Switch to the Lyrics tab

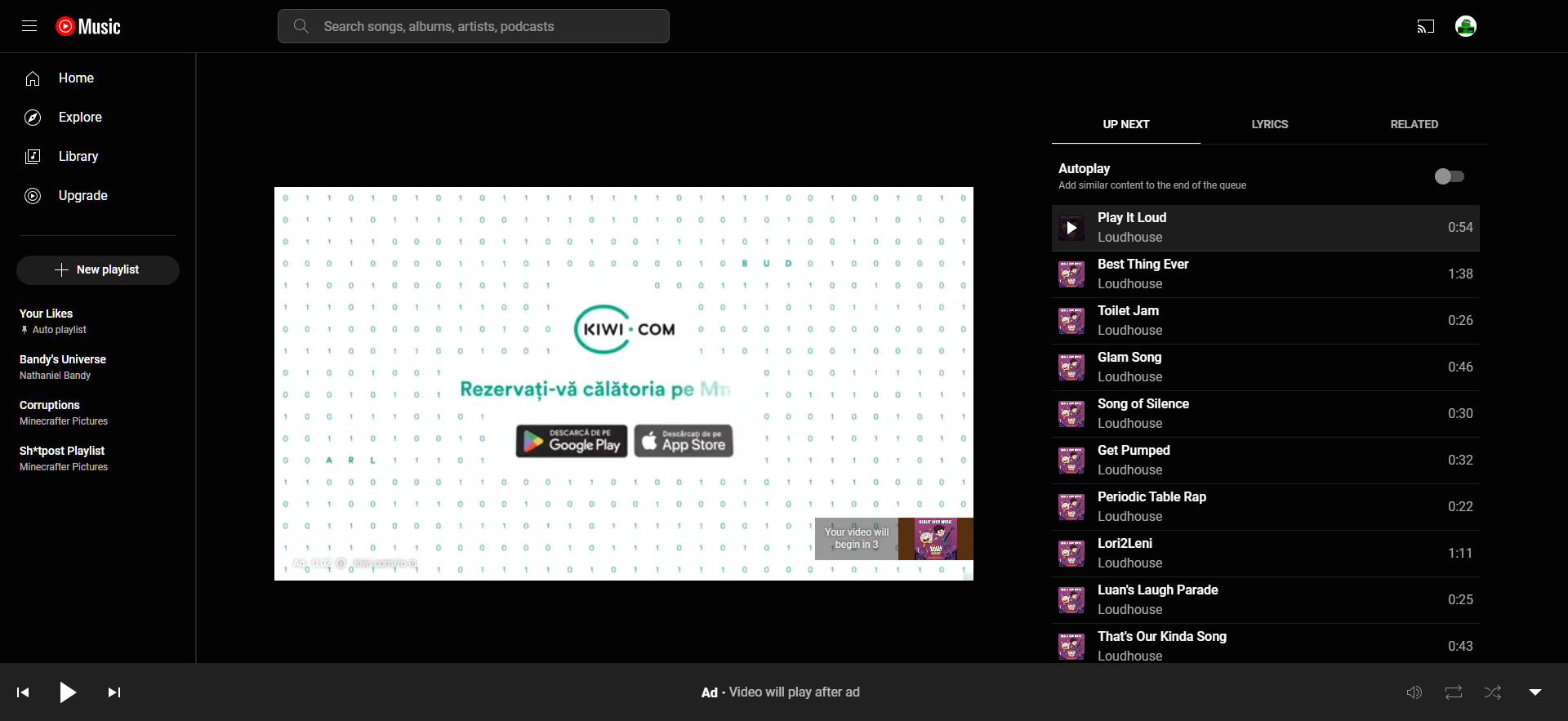point(1269,124)
